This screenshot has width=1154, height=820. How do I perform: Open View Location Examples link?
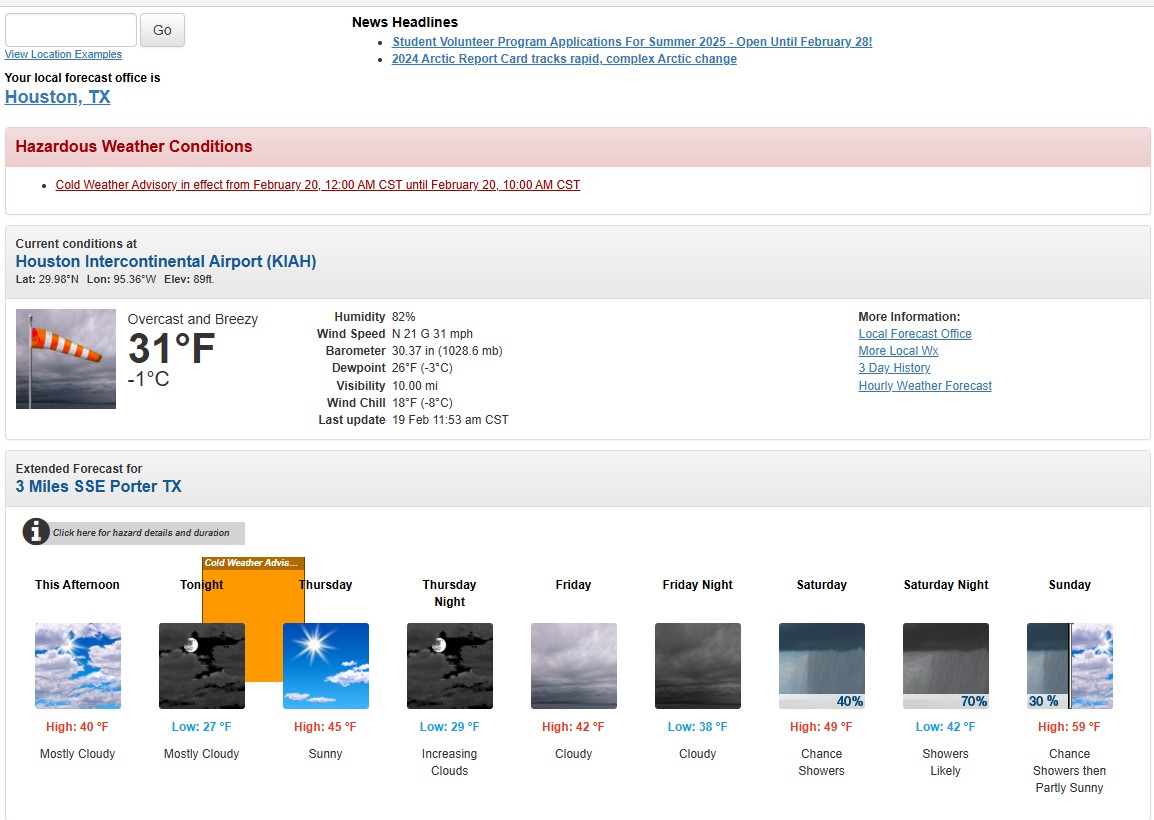(63, 55)
